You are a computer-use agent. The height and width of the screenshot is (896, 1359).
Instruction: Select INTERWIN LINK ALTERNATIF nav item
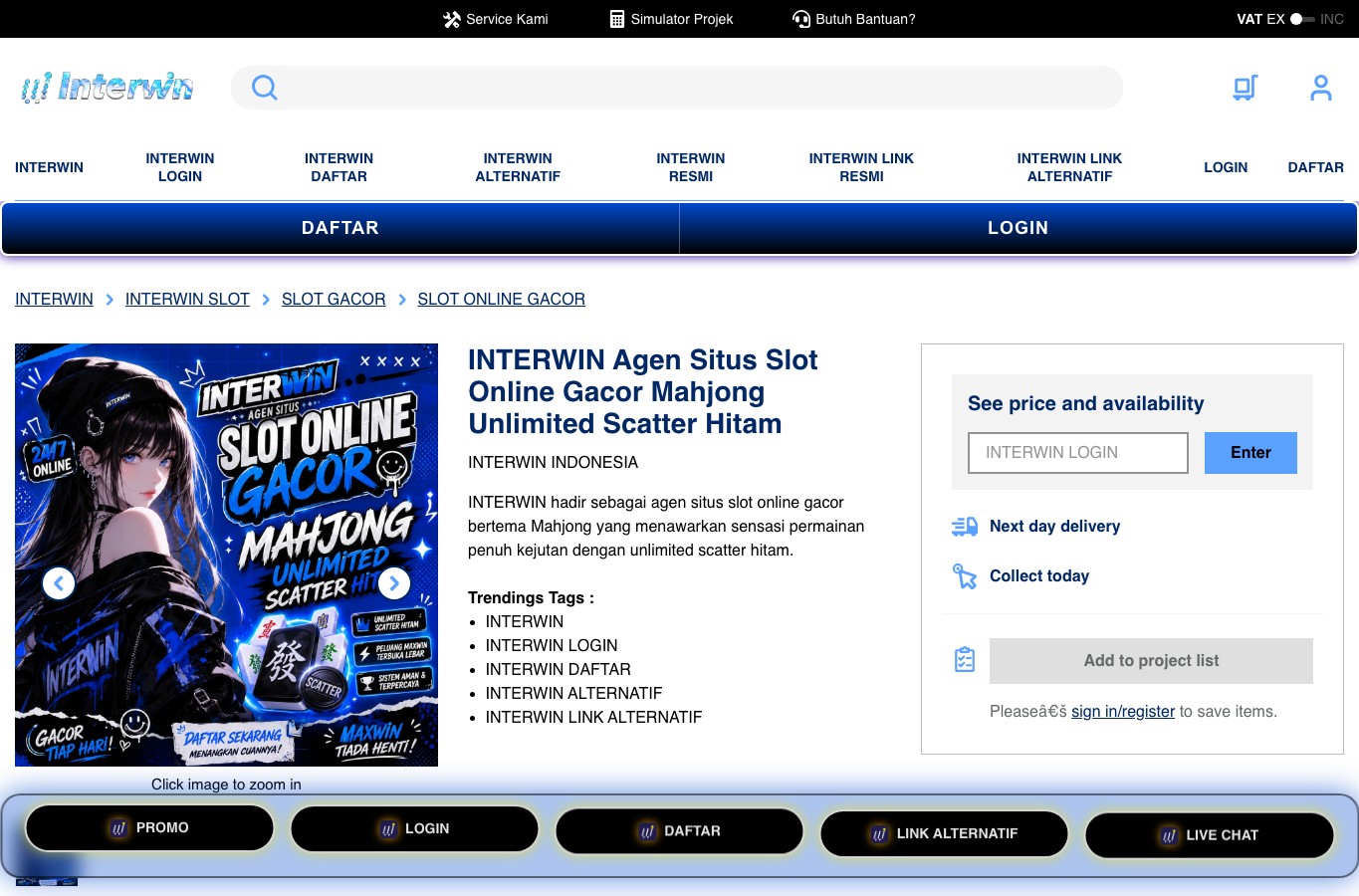1069,167
